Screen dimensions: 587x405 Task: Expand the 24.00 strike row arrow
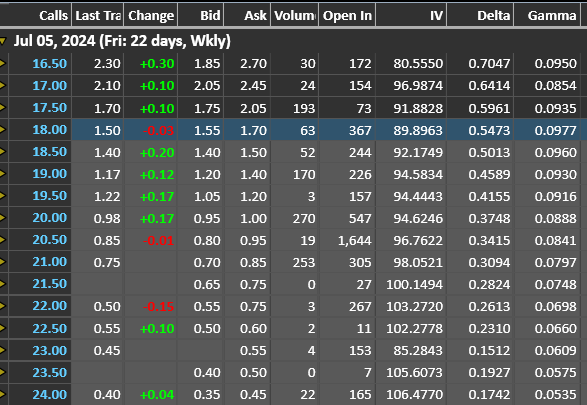(3, 394)
